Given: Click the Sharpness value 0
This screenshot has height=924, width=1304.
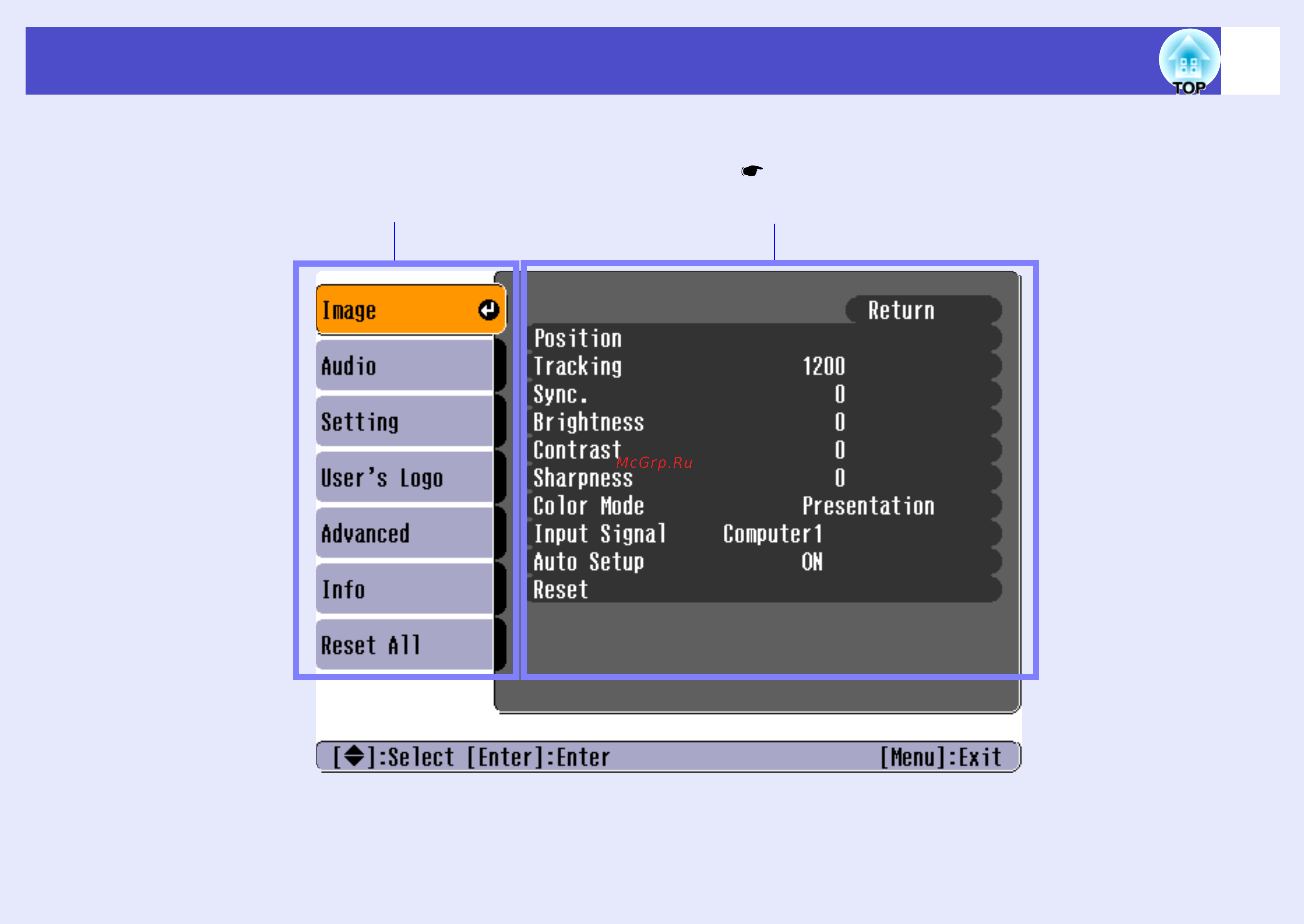Looking at the screenshot, I should 840,478.
